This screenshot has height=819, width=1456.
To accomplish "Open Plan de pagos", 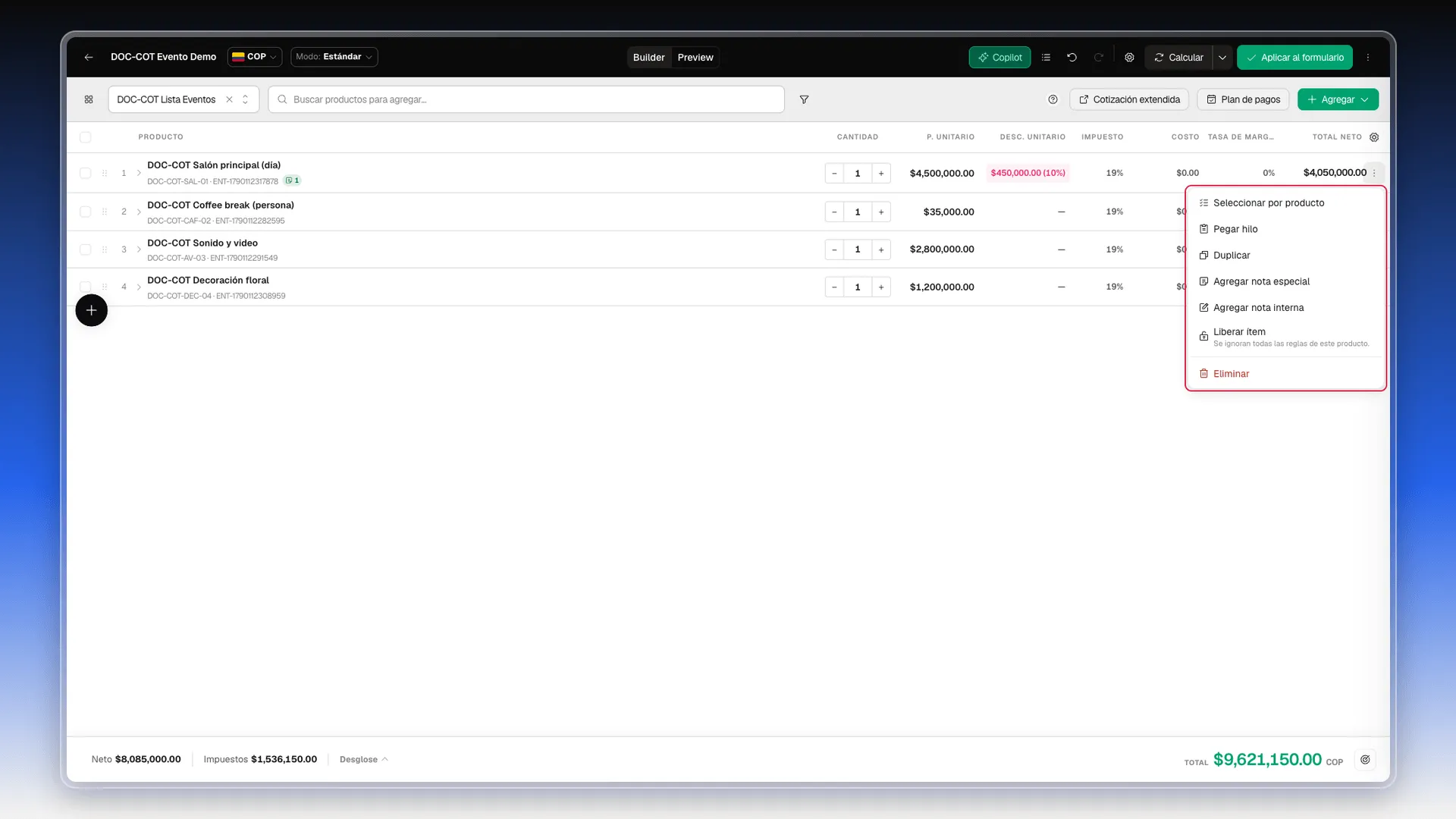I will 1243,99.
